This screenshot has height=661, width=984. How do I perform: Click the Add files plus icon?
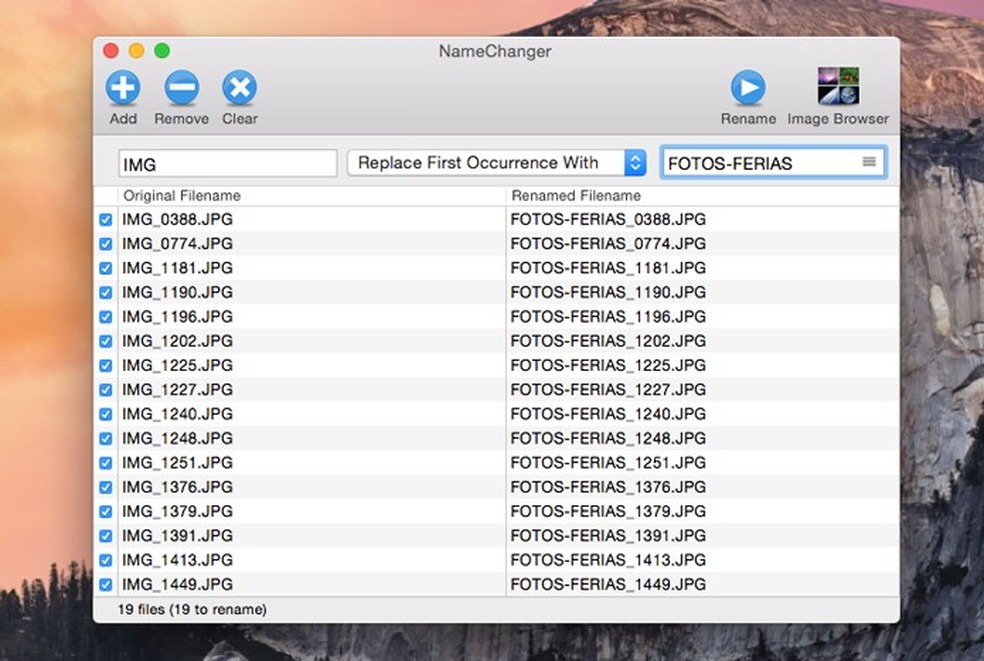click(x=123, y=88)
